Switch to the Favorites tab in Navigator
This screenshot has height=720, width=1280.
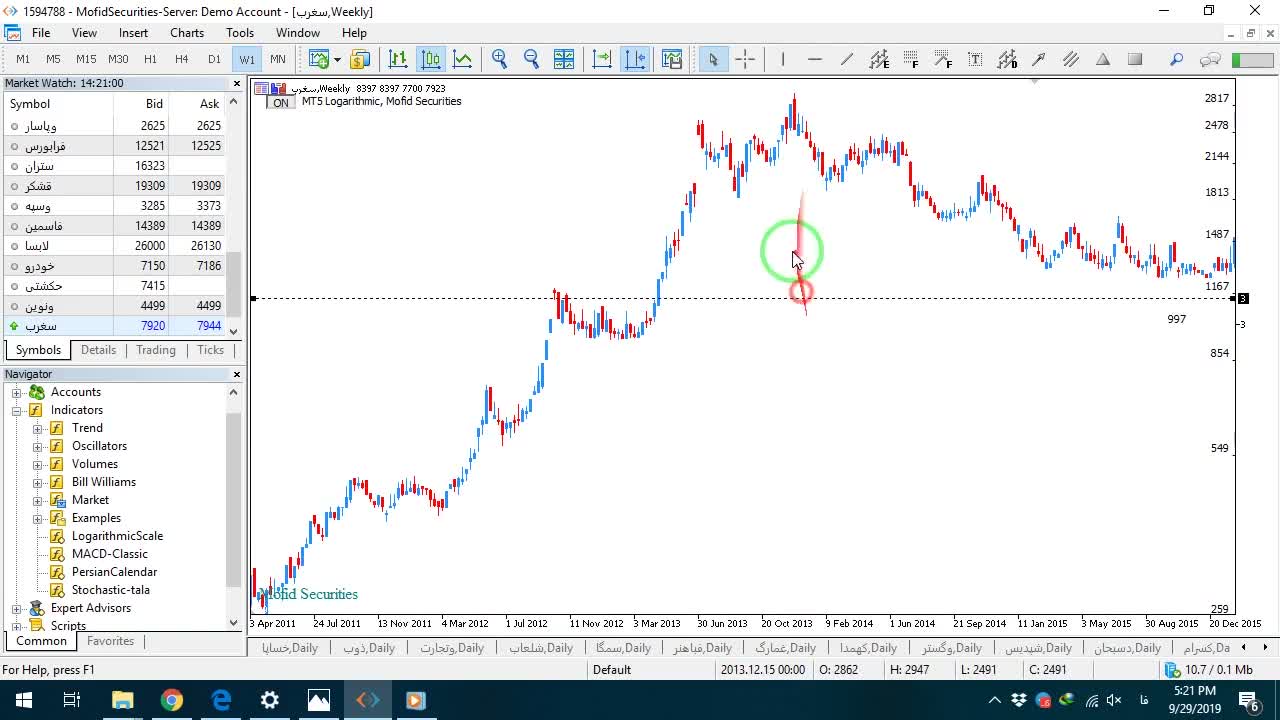click(x=110, y=641)
